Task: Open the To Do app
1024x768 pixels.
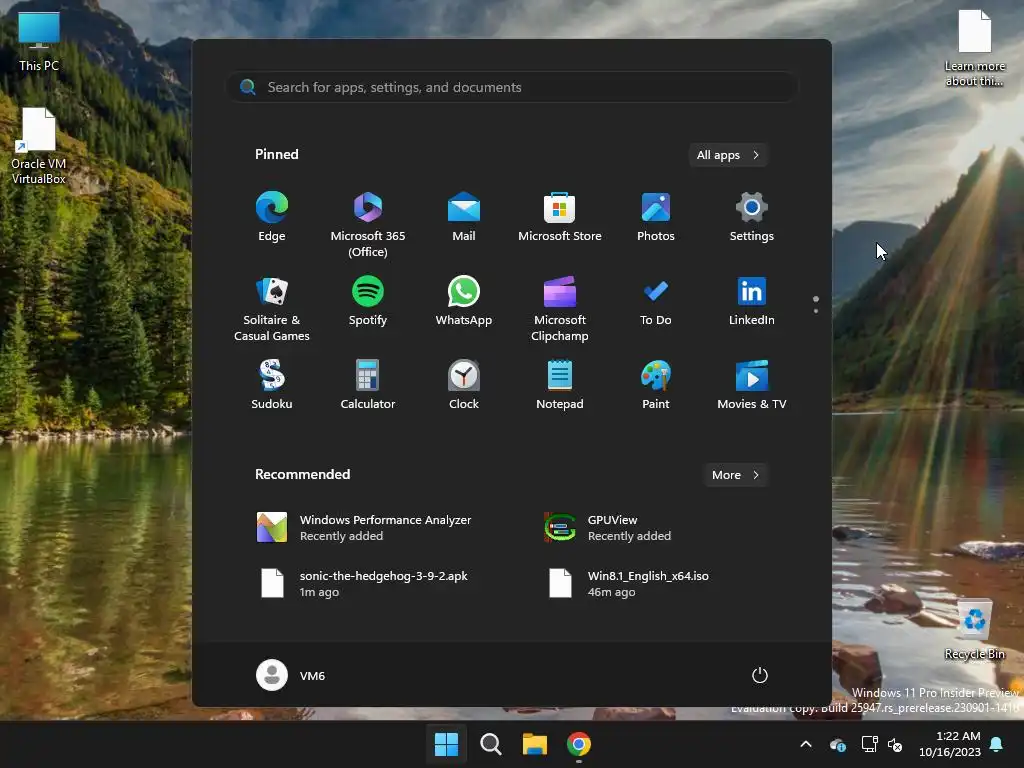Action: click(x=656, y=301)
